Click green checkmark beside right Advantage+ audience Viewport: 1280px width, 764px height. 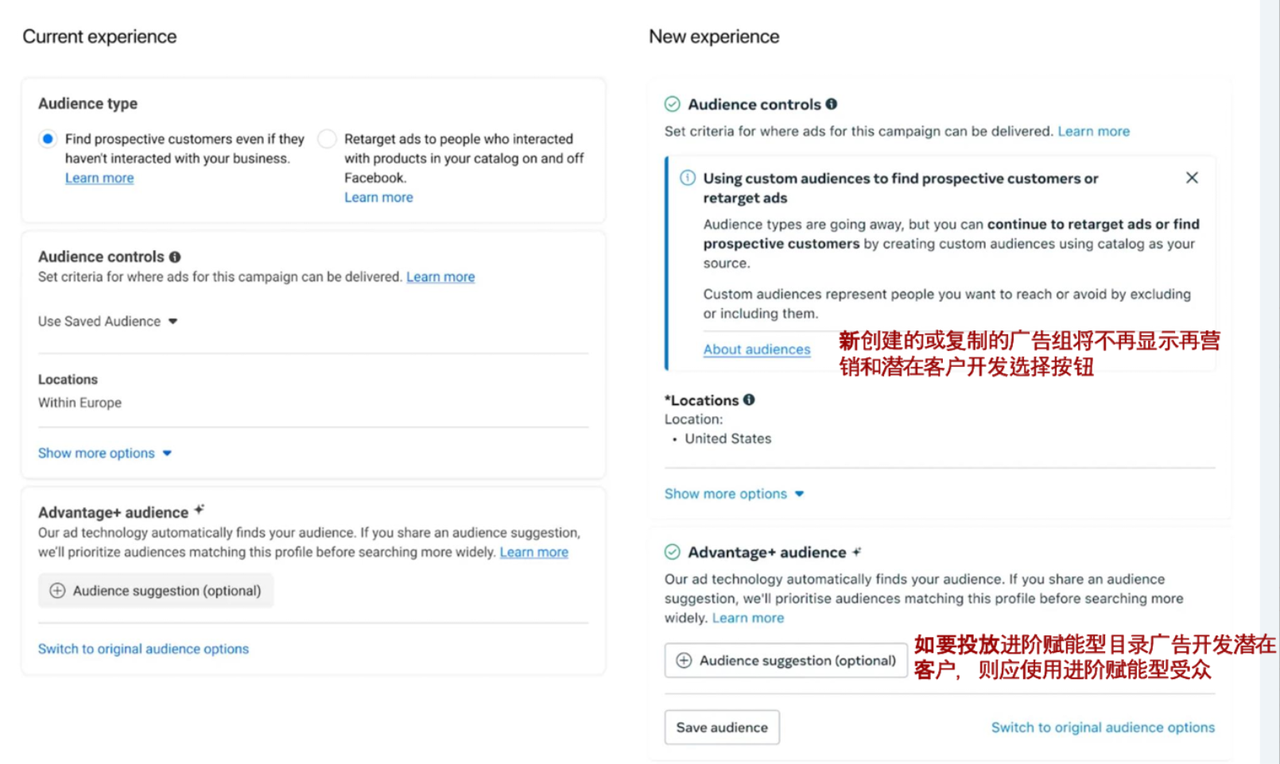click(673, 552)
